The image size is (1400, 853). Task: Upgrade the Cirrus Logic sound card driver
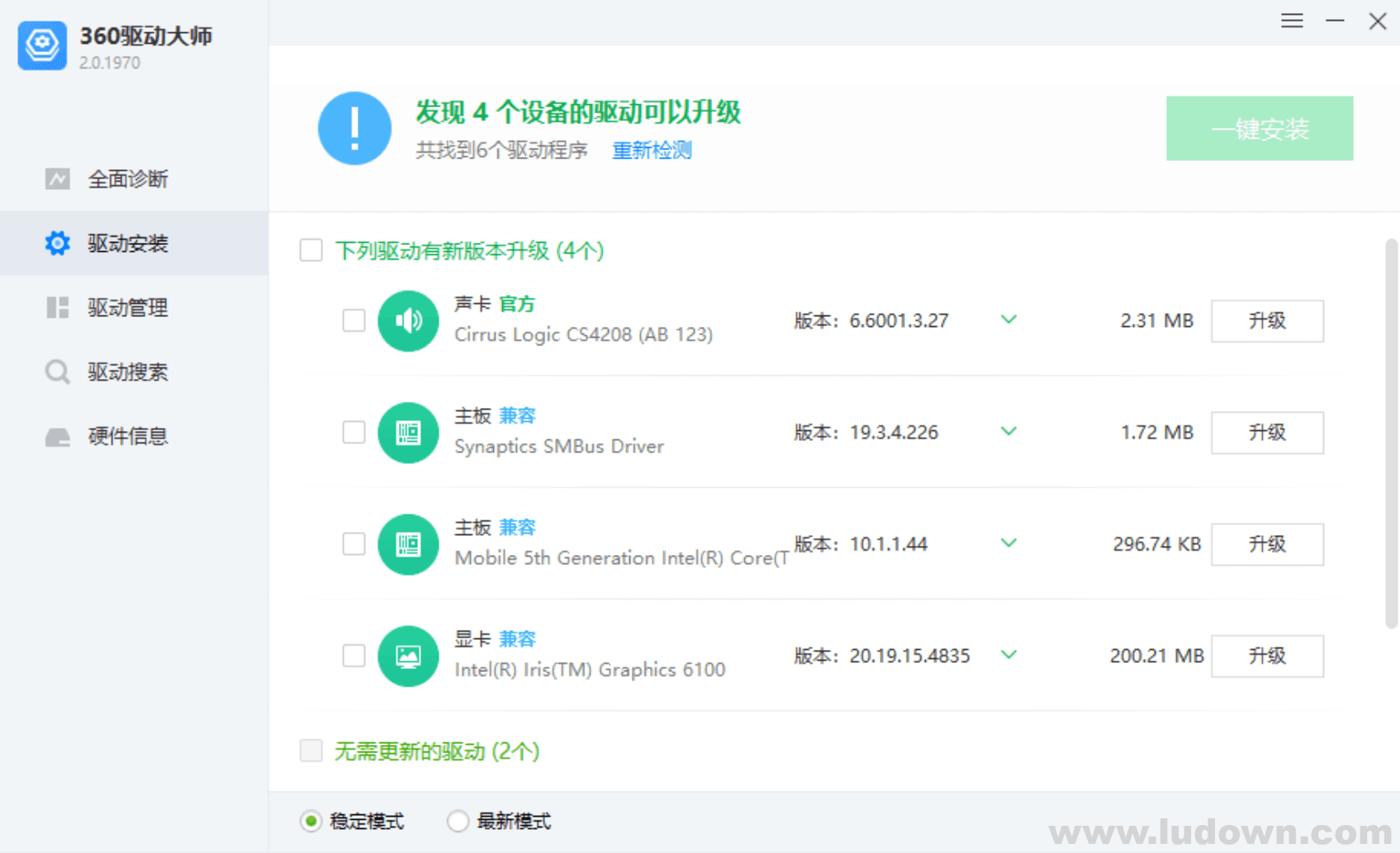(1267, 320)
